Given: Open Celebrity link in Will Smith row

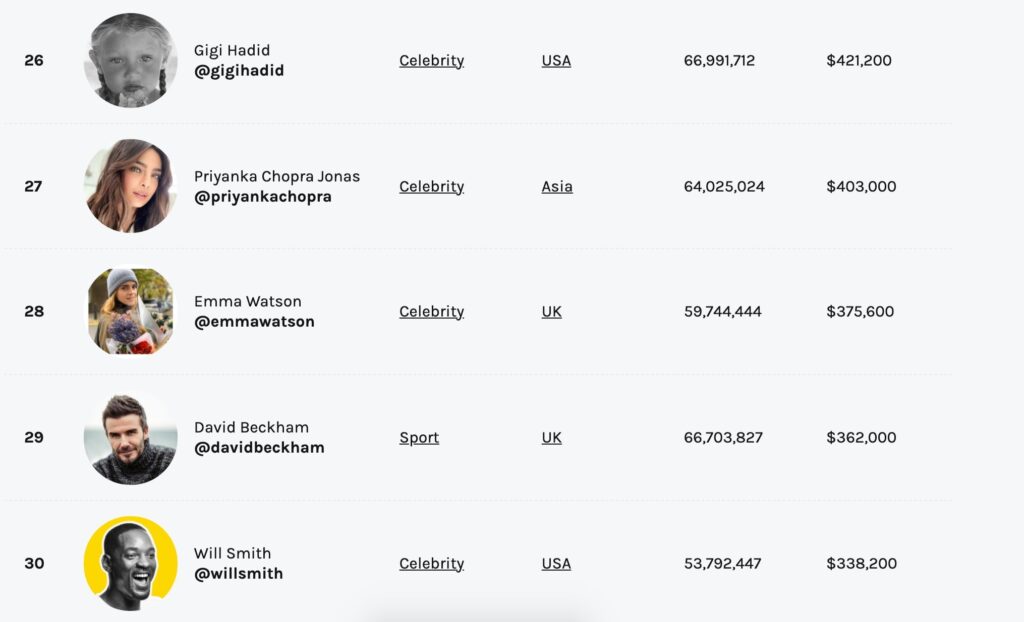Looking at the screenshot, I should [431, 564].
